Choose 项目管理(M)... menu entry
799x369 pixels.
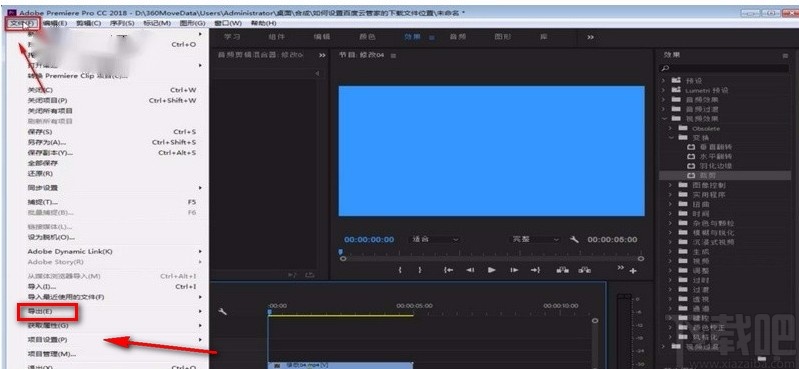pyautogui.click(x=51, y=354)
